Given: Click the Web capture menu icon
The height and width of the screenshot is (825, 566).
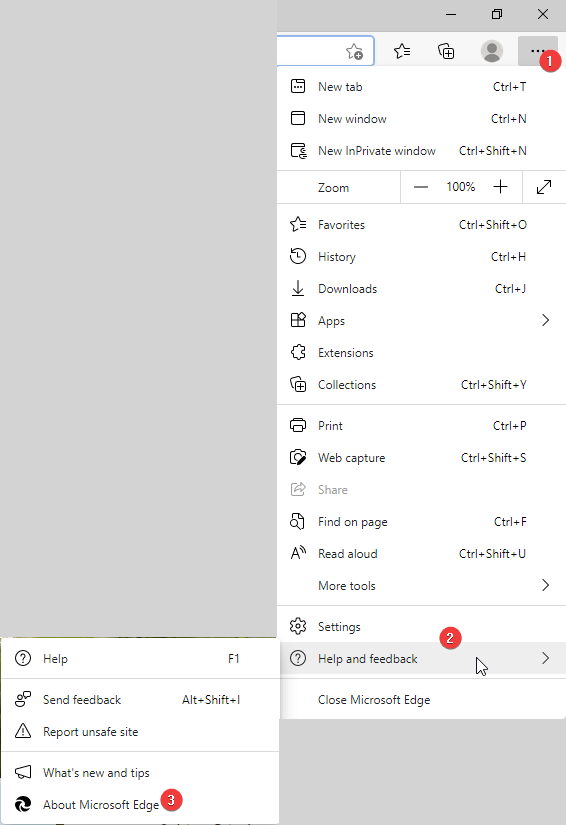Looking at the screenshot, I should click(298, 457).
